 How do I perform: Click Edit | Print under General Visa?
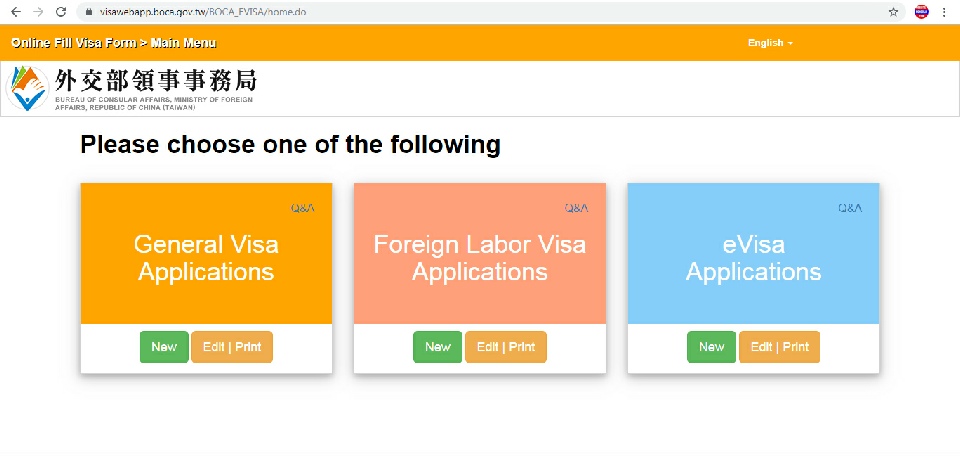232,347
